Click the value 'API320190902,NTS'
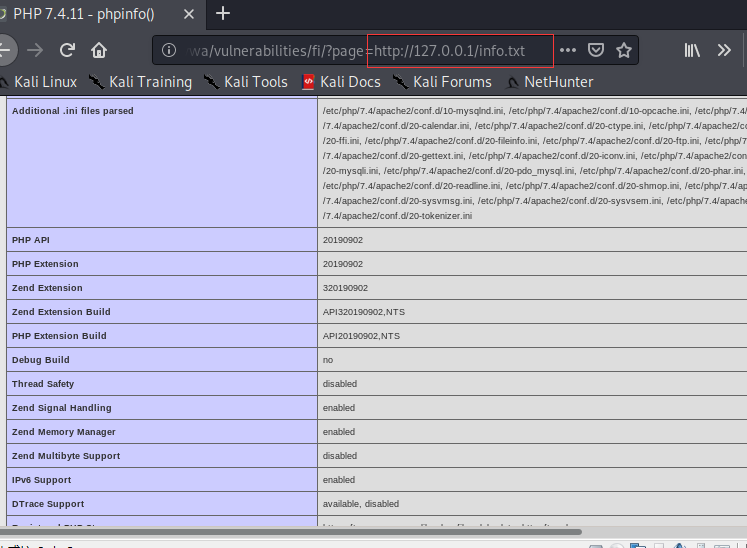Viewport: 747px width, 548px height. tap(363, 312)
